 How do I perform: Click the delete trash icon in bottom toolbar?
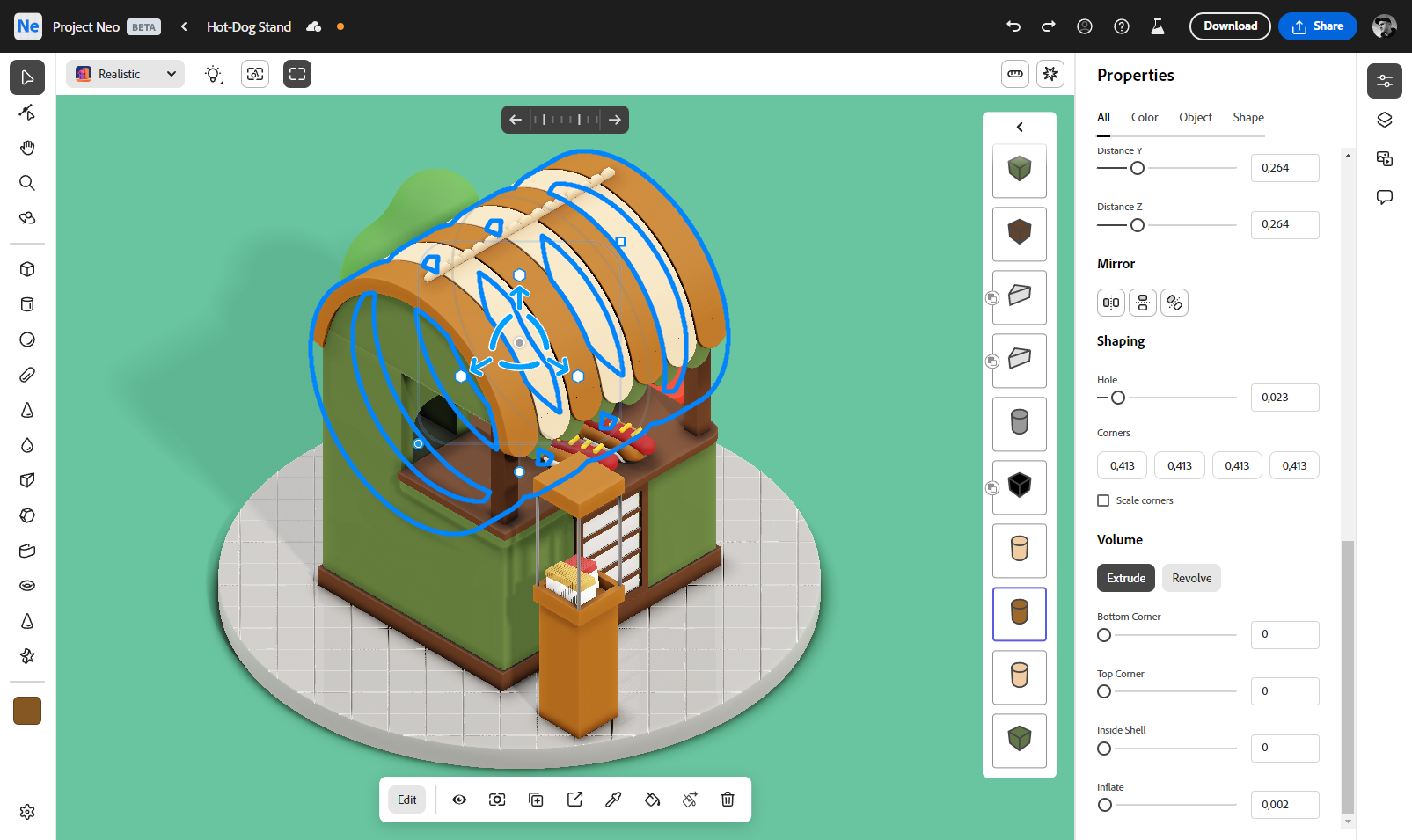click(728, 800)
